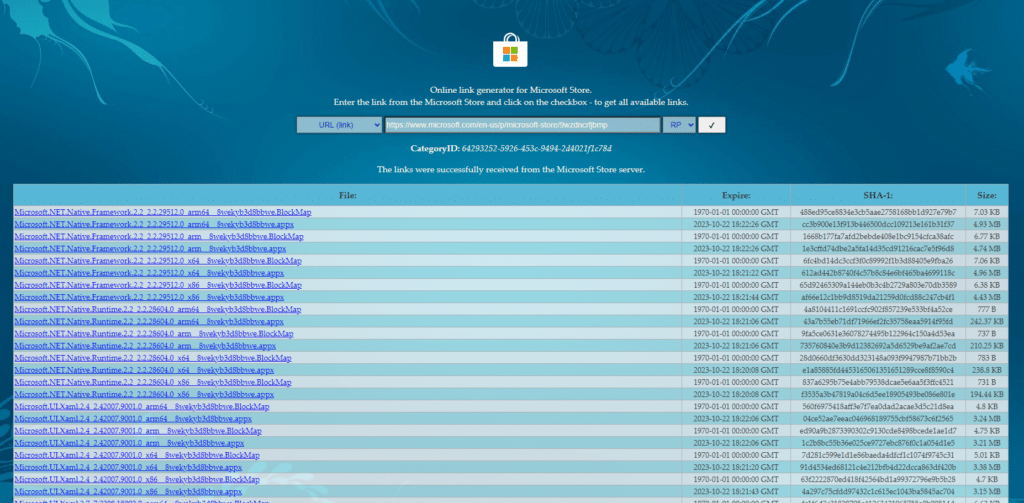
Task: Download NET.Native.Runtime 2.2.28604.0 arm64 appx file
Action: coord(149,321)
